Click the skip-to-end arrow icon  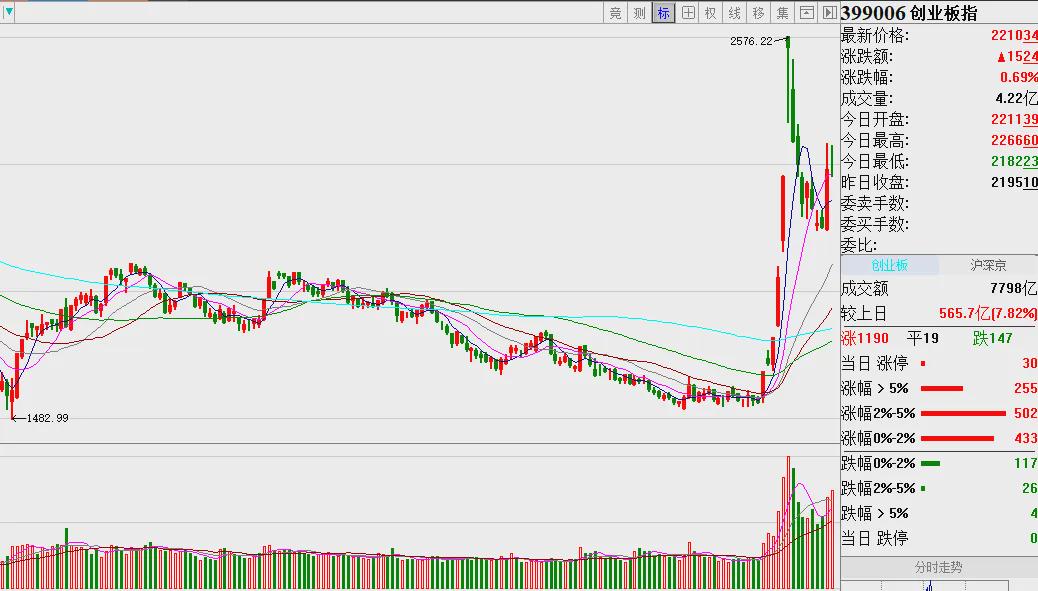tap(829, 13)
